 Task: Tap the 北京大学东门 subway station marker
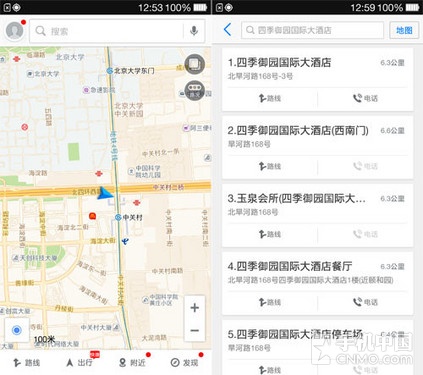109,71
